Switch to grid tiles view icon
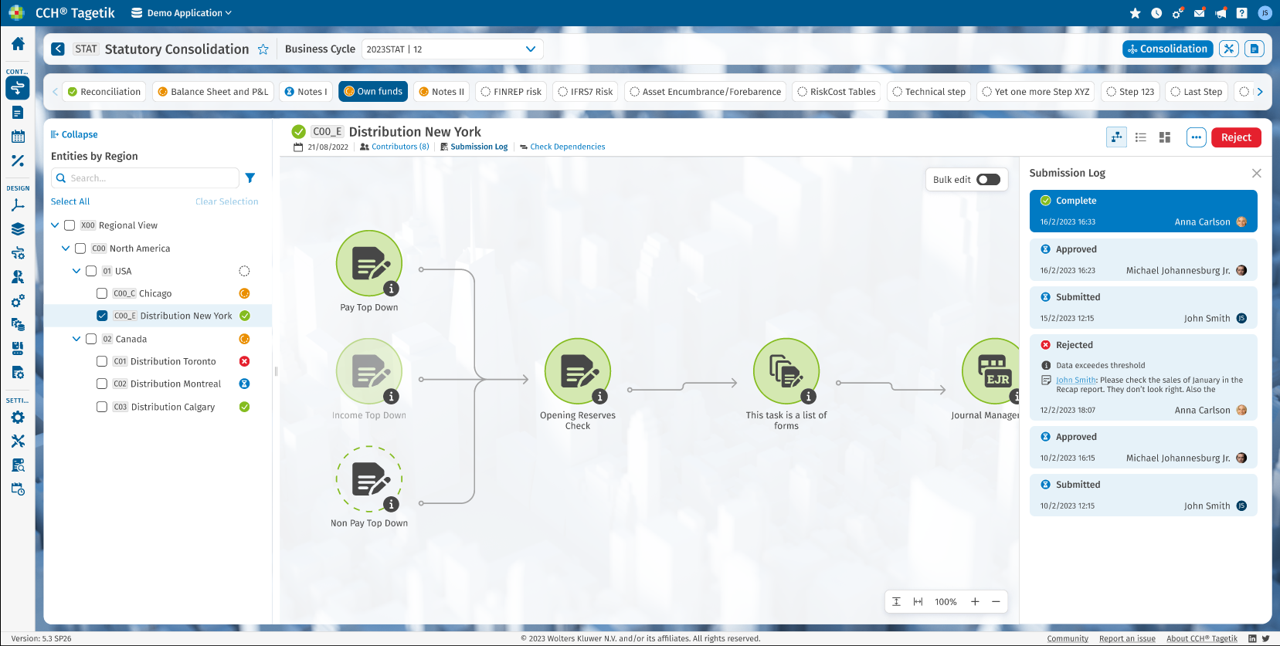 pos(1164,137)
